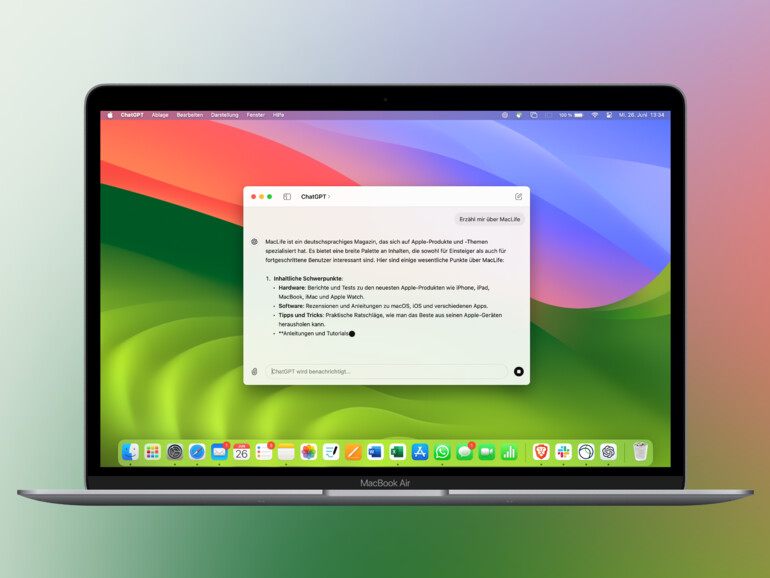The height and width of the screenshot is (578, 770).
Task: Toggle the sidebar in the ChatGPT window
Action: 287,196
